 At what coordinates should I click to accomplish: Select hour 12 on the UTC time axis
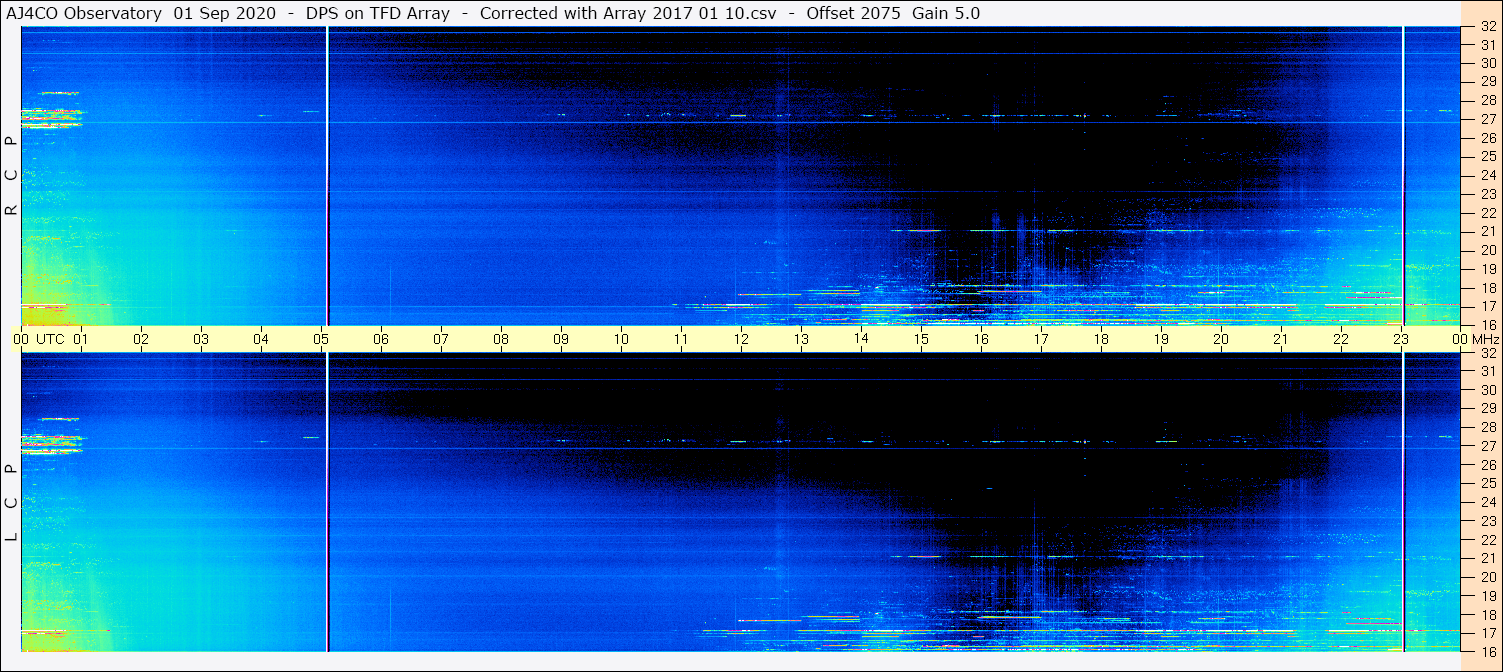[x=741, y=339]
